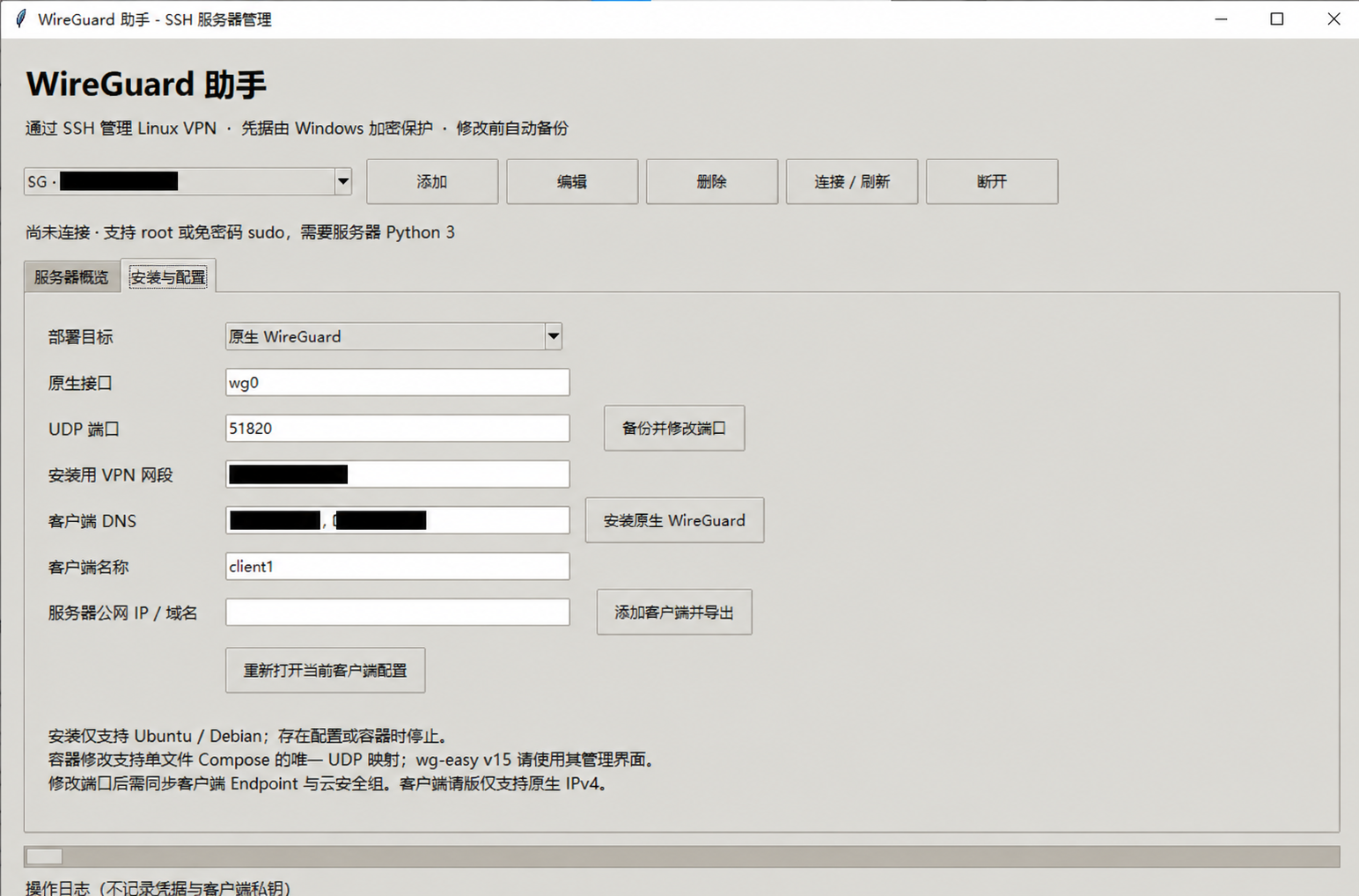Select the 安装与配置 tab
This screenshot has height=896, width=1359.
coord(168,276)
